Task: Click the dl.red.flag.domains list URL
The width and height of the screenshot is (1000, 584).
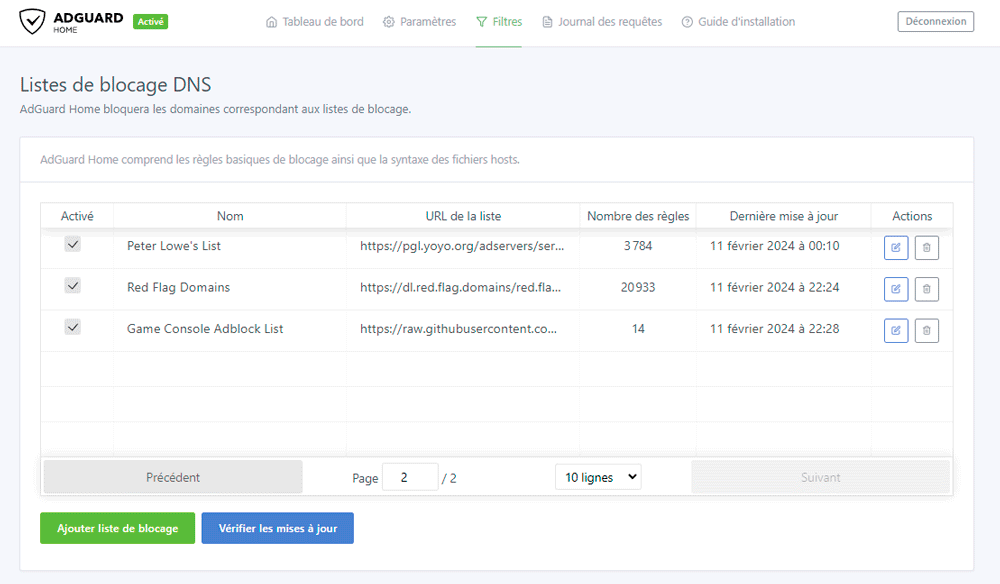Action: (x=460, y=288)
